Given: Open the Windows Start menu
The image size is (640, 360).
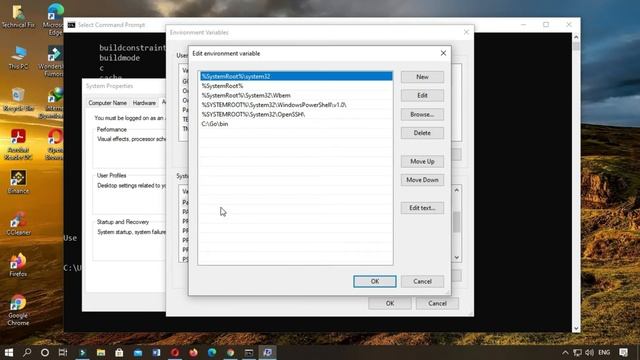Looking at the screenshot, I should 9,352.
